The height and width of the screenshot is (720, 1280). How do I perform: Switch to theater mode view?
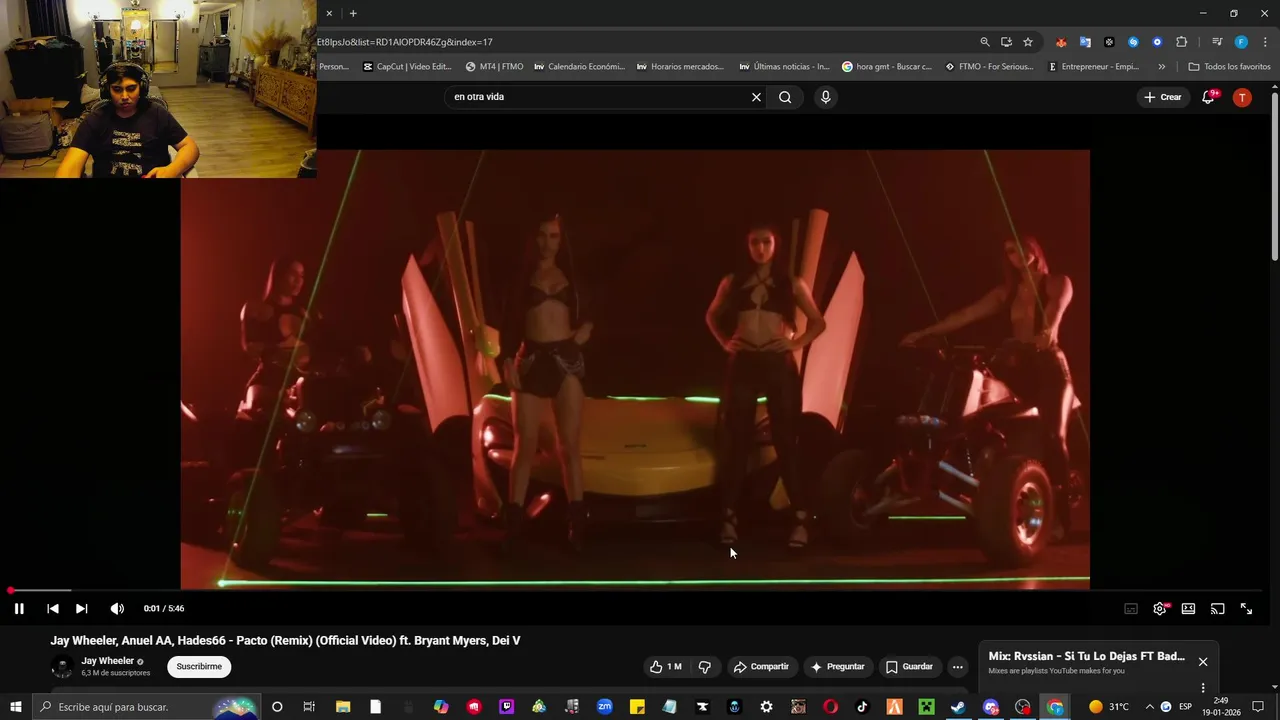tap(1188, 608)
